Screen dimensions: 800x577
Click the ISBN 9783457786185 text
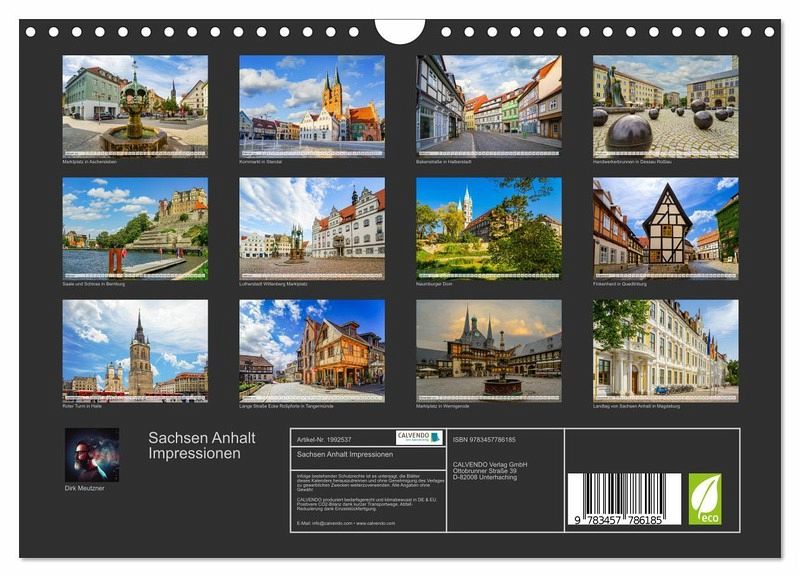coord(484,439)
